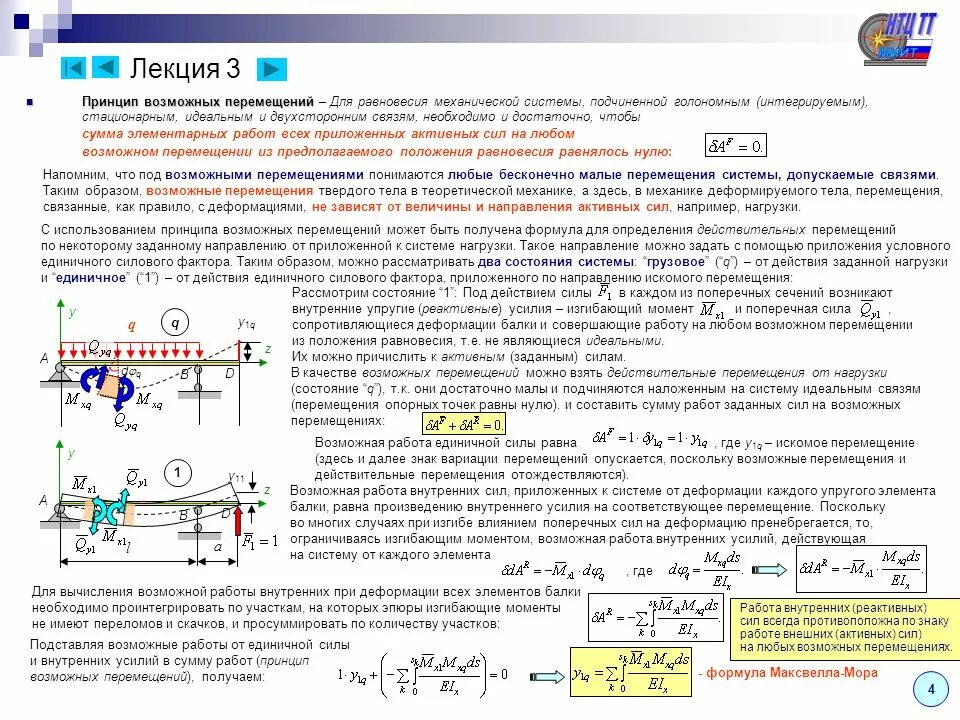Jump to first slide navigation button
Image resolution: width=960 pixels, height=720 pixels.
point(73,67)
